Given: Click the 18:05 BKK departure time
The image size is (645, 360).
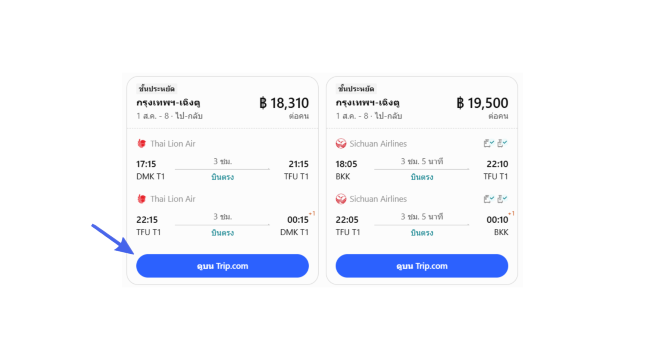Looking at the screenshot, I should pos(346,164).
